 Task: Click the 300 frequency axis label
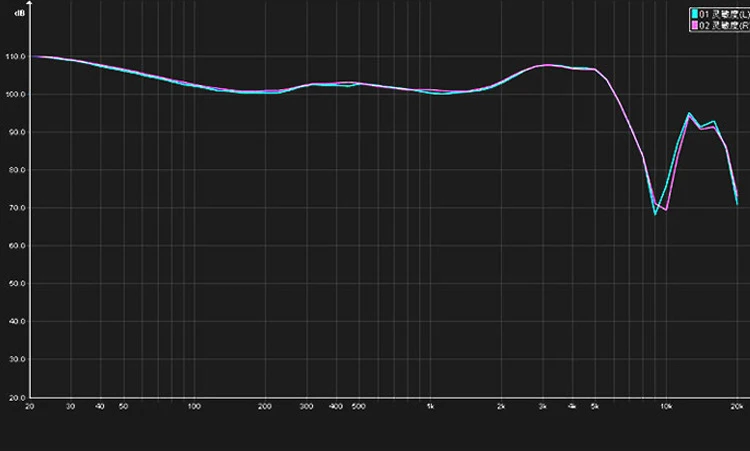point(307,407)
